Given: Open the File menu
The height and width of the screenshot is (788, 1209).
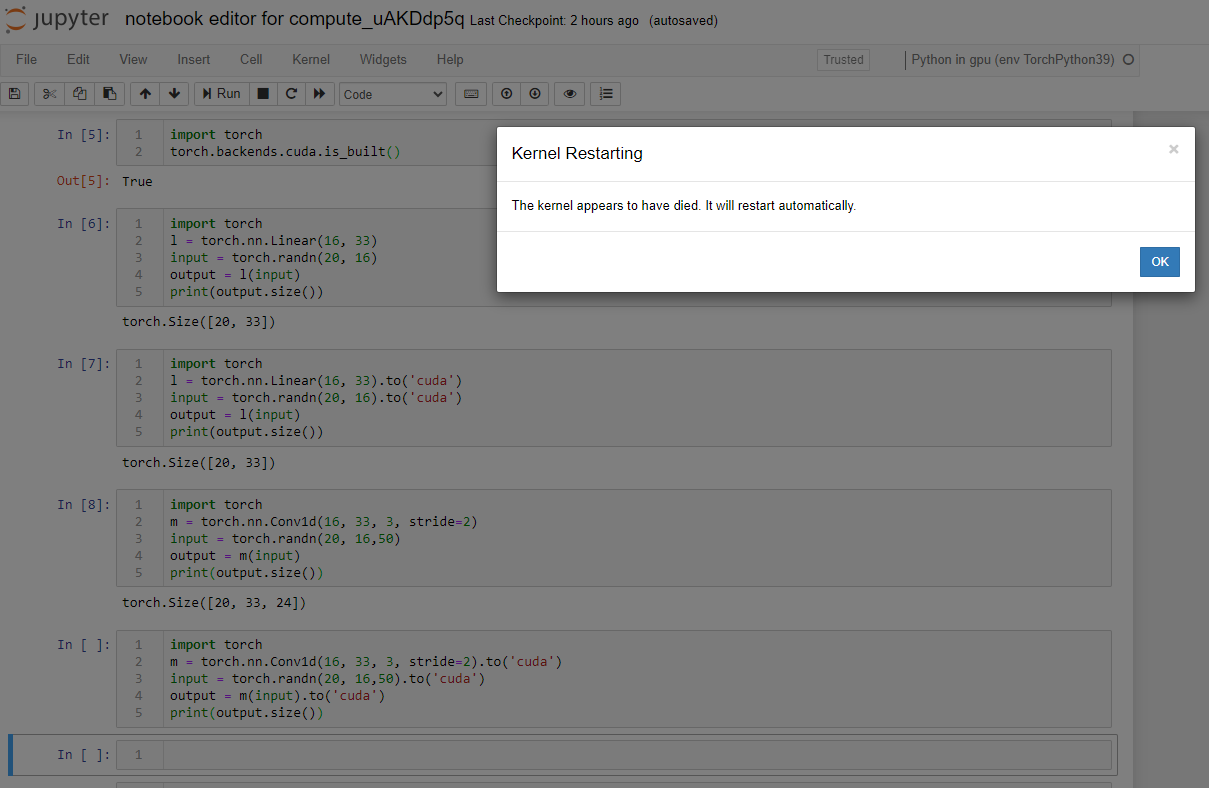Looking at the screenshot, I should point(27,60).
